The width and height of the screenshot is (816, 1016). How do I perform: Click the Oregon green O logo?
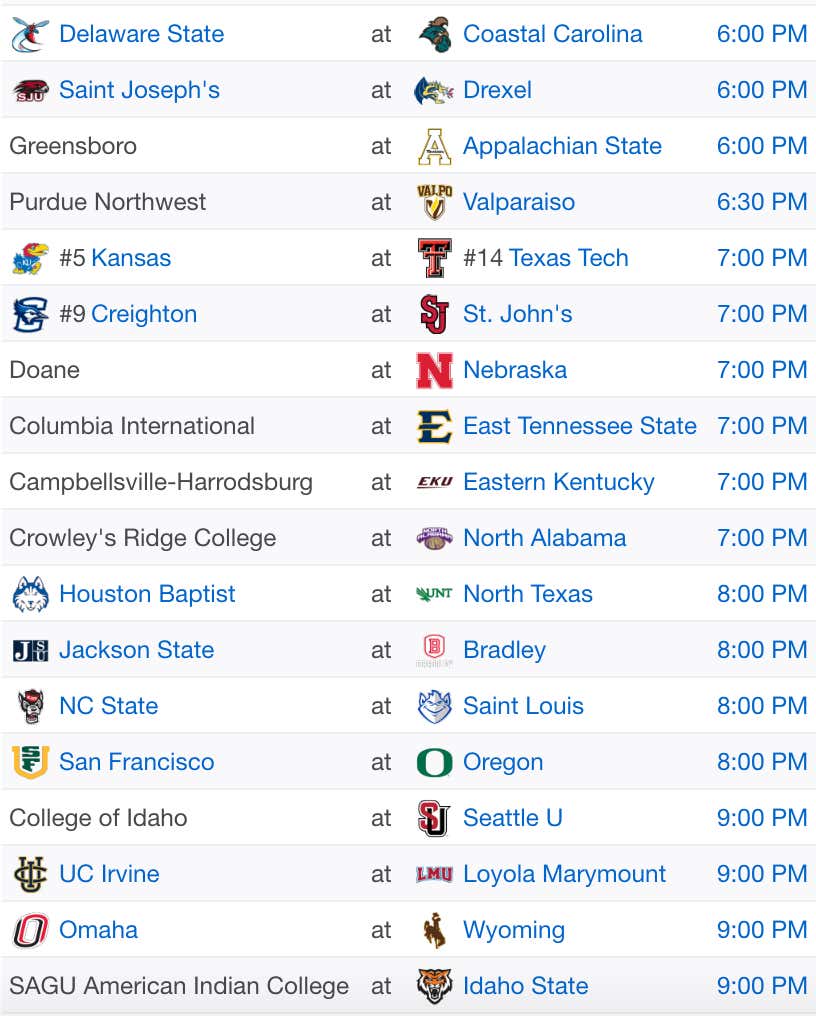(434, 763)
